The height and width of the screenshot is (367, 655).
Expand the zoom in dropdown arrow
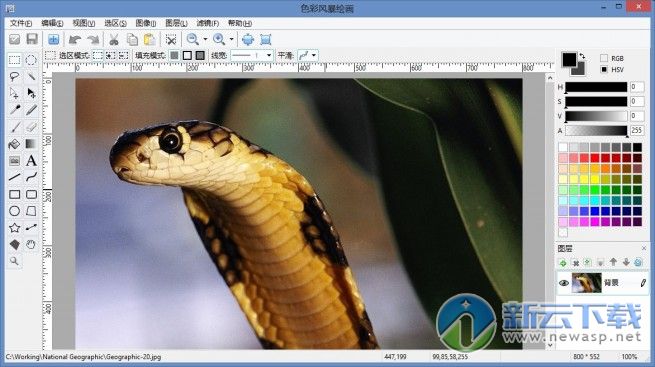pos(231,39)
